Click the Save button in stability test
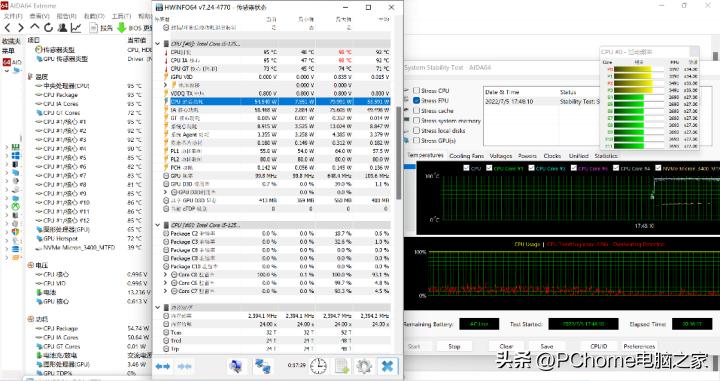Screen dimensions: 720x381 (x=546, y=346)
